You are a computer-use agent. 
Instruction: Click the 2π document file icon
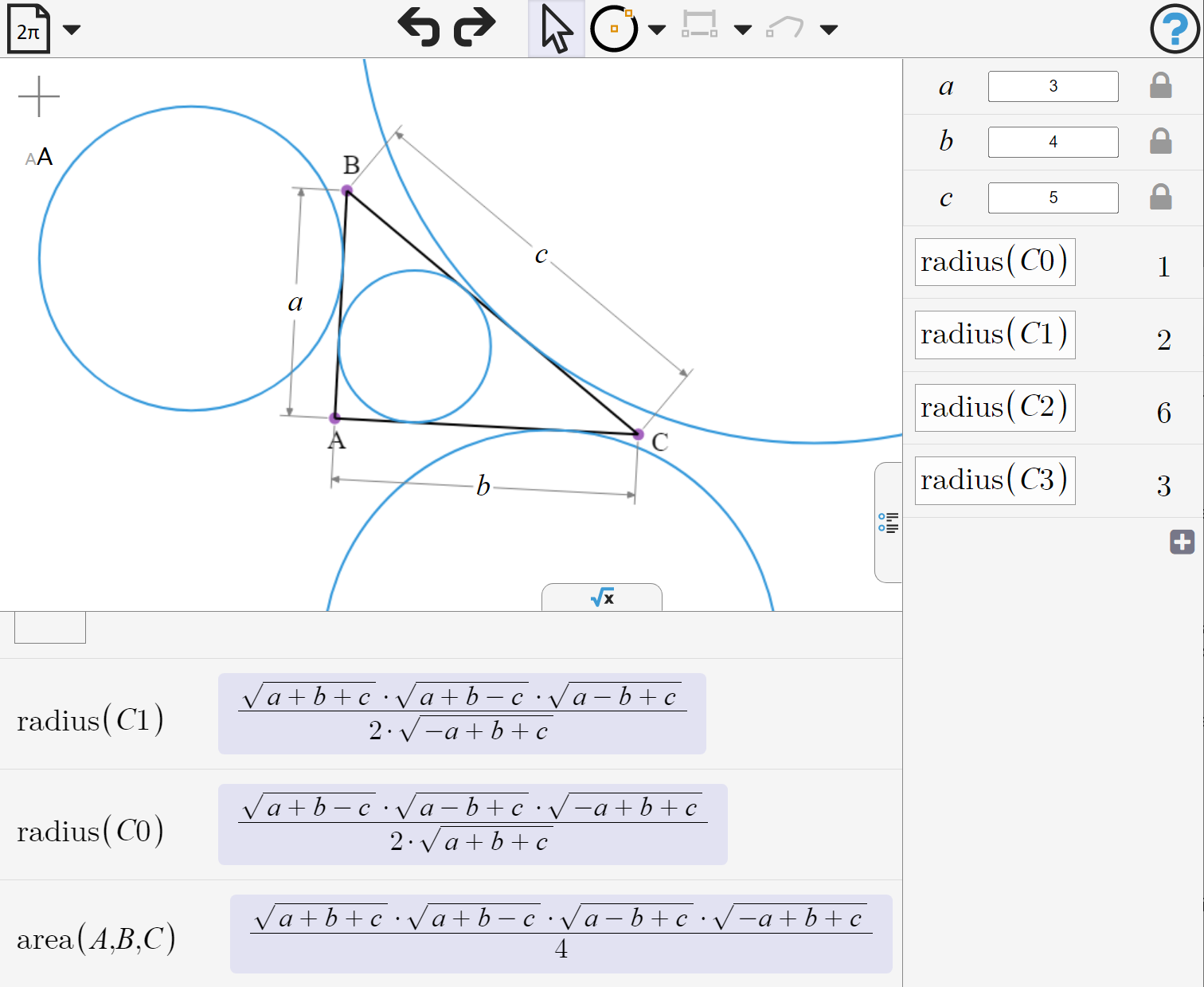click(x=29, y=29)
